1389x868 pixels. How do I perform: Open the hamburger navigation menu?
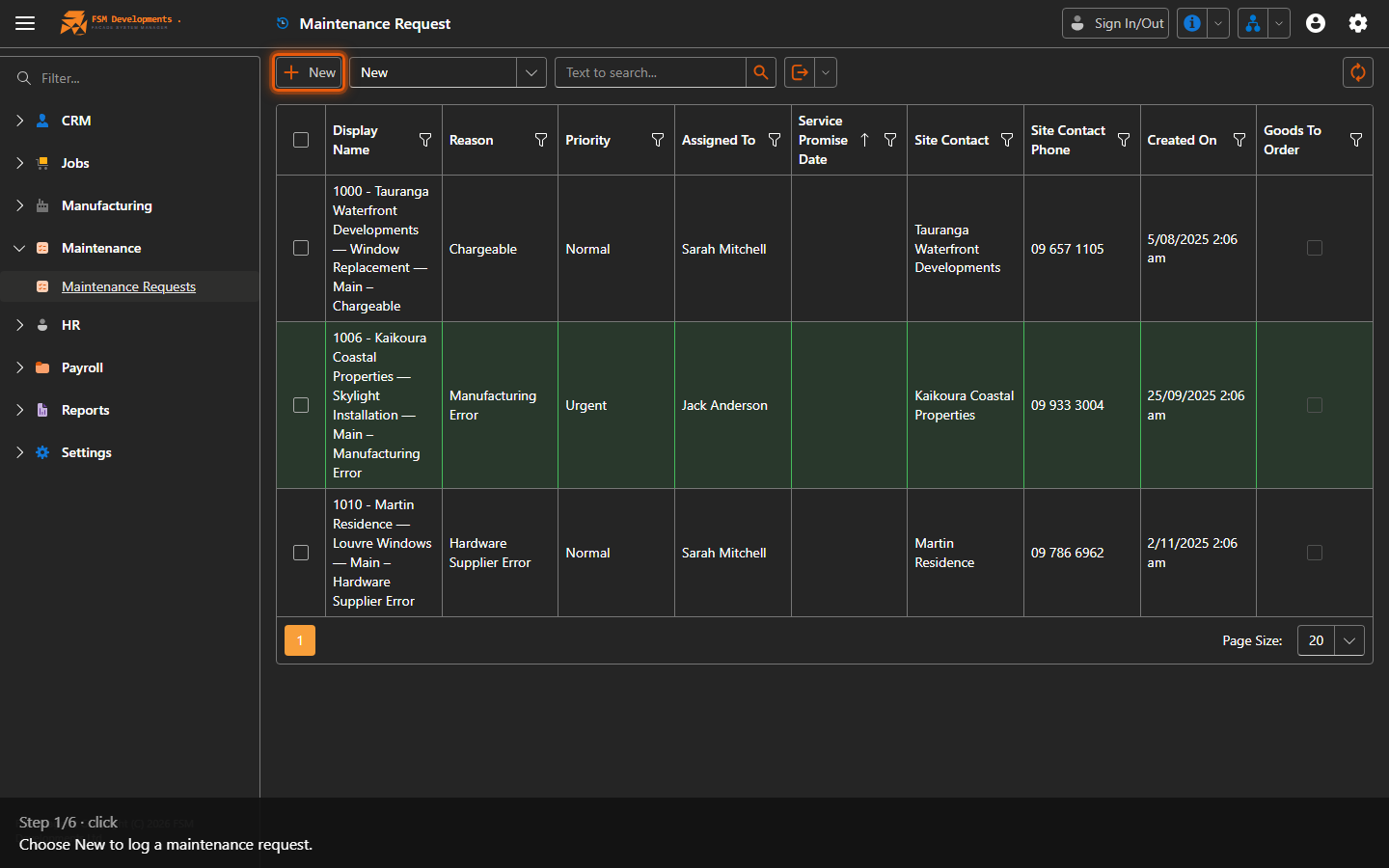pos(25,23)
